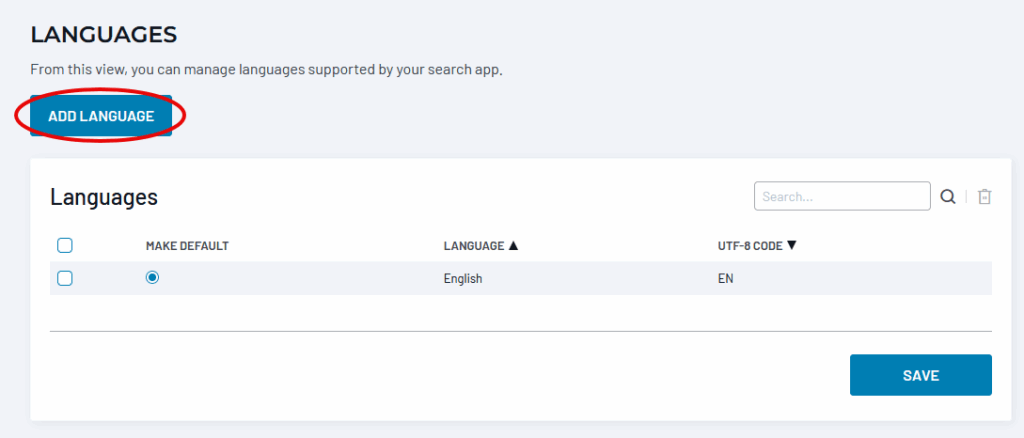Click the trash delete icon

984,197
